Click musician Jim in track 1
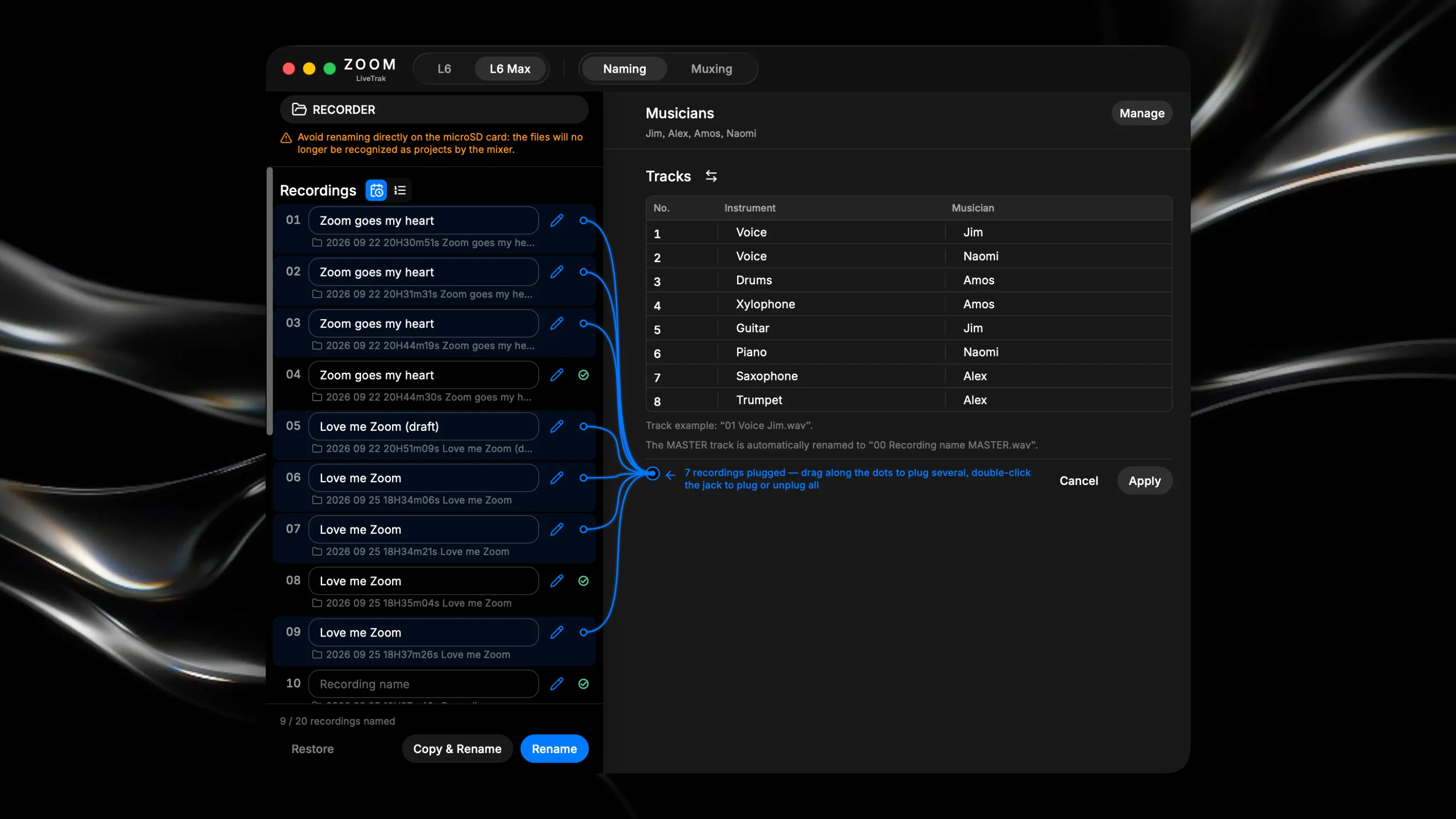Screen dimensions: 1456x819 pyautogui.click(x=973, y=233)
